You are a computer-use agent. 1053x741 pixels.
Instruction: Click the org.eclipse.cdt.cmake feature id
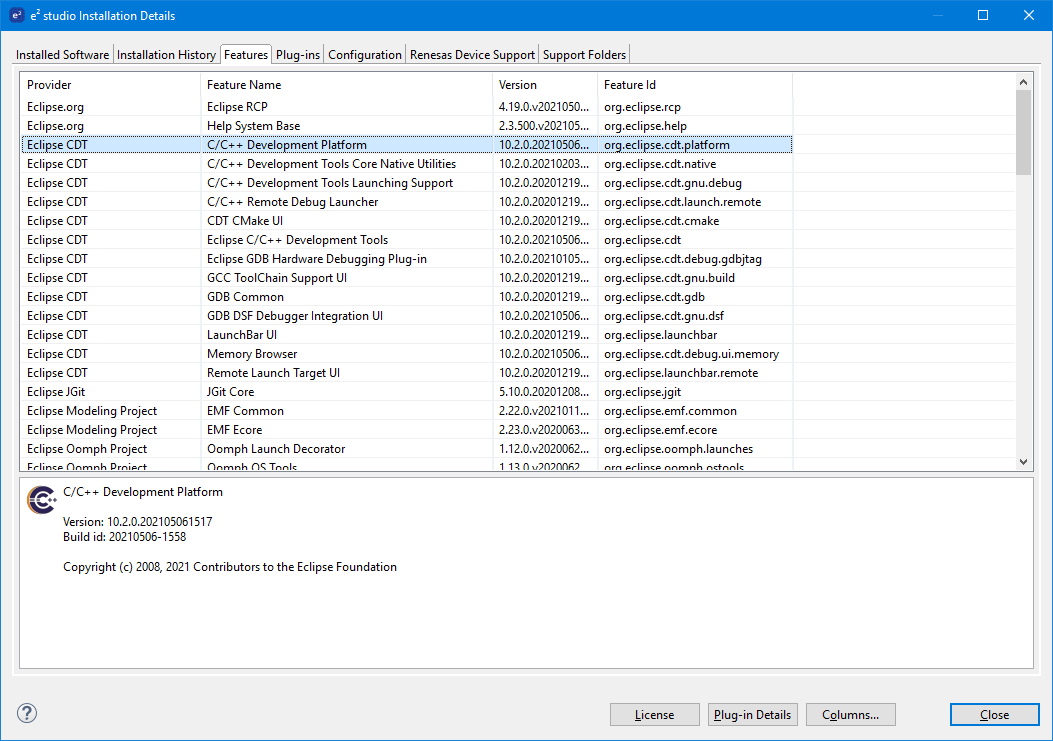[x=661, y=220]
